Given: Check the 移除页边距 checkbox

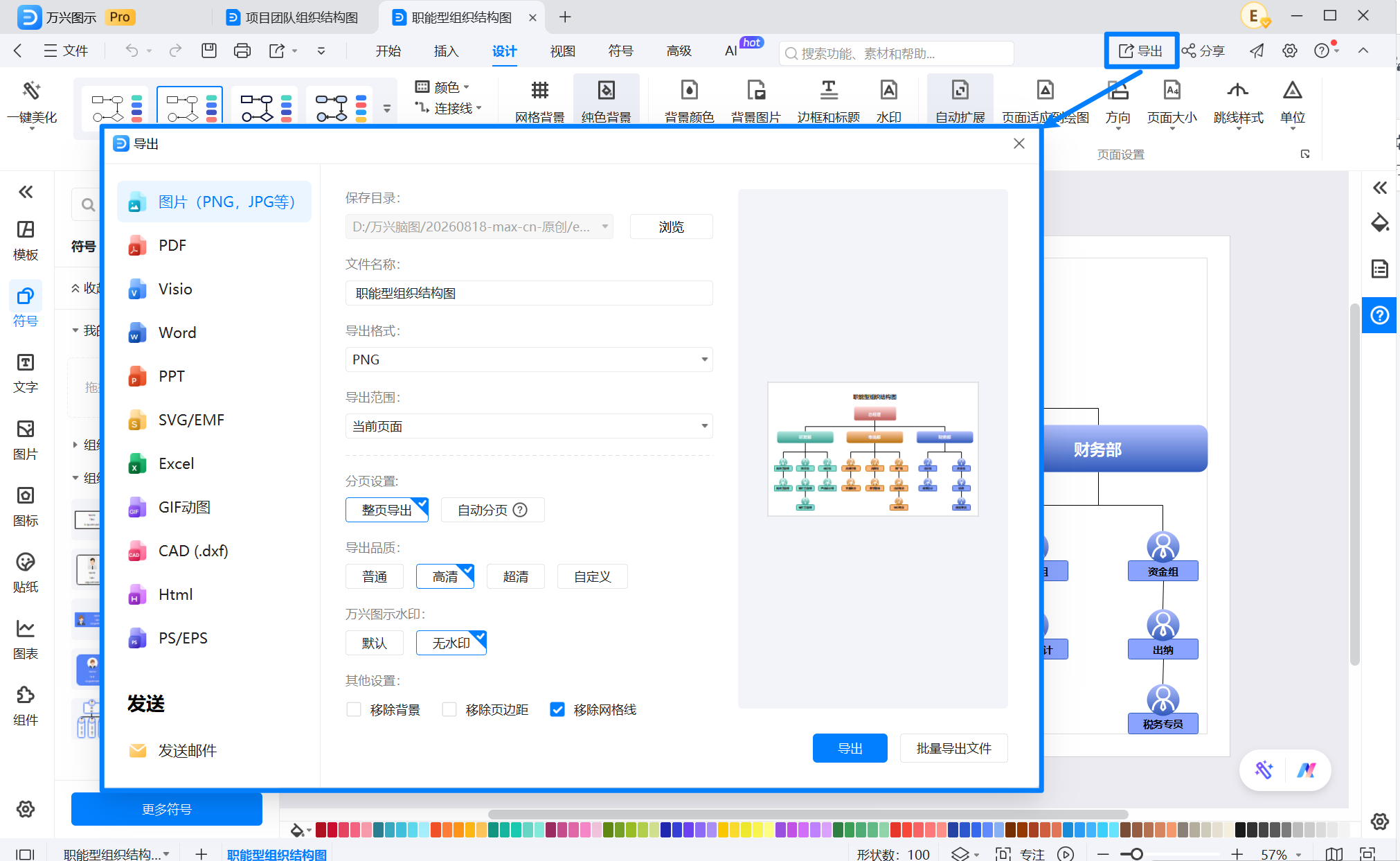Looking at the screenshot, I should (x=449, y=709).
